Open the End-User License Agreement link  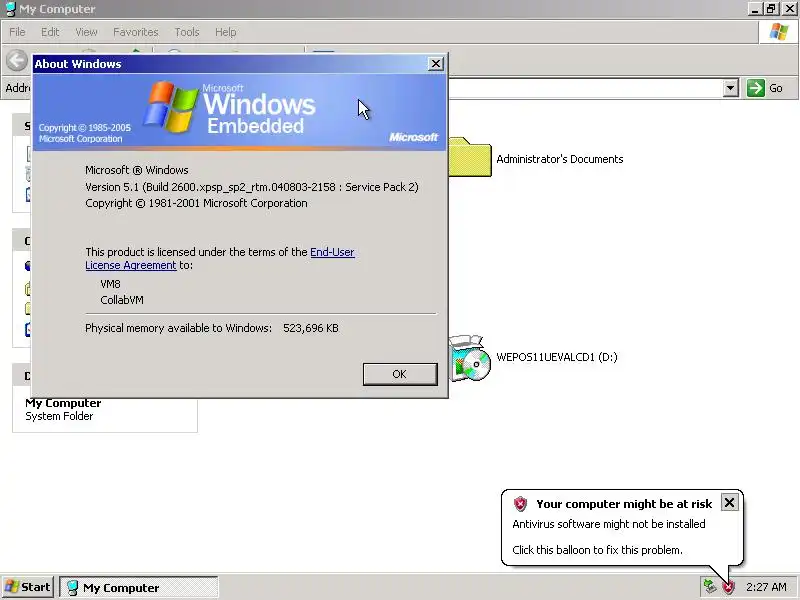[220, 259]
